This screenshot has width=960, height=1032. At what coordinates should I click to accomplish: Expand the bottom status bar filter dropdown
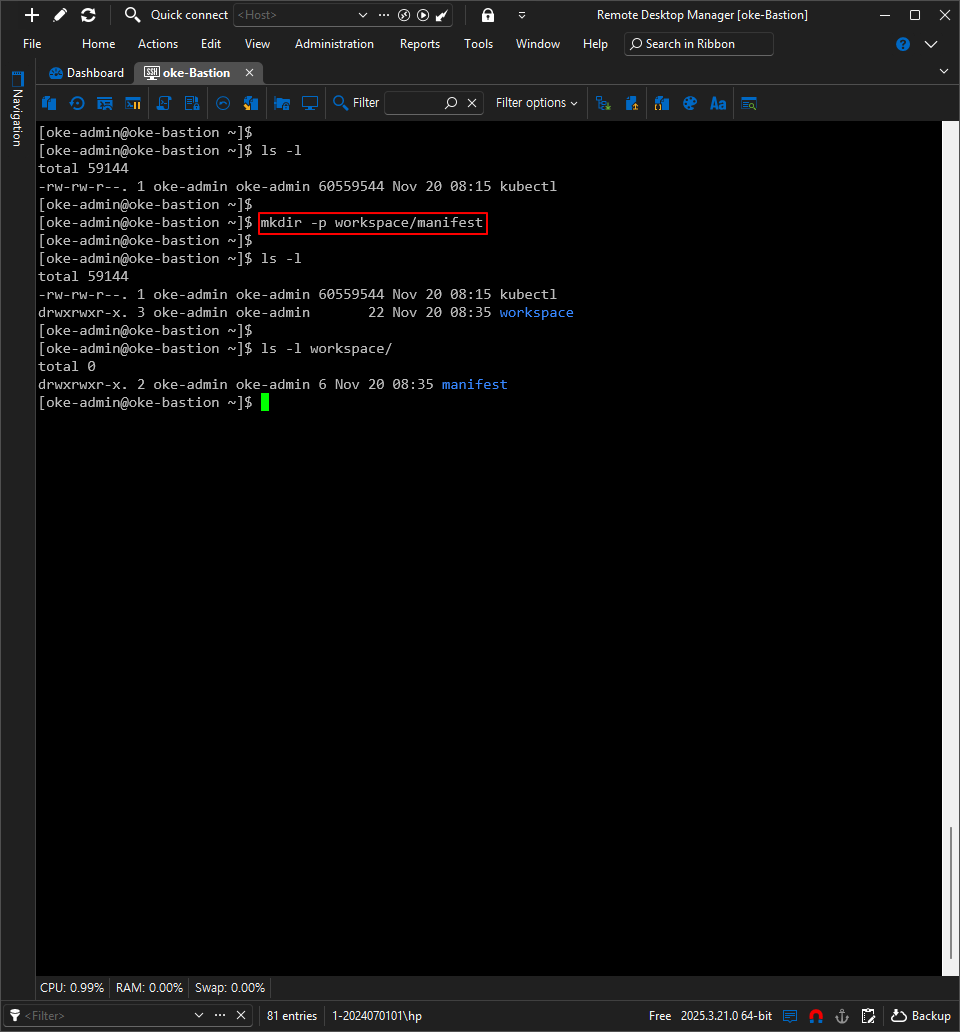198,1016
